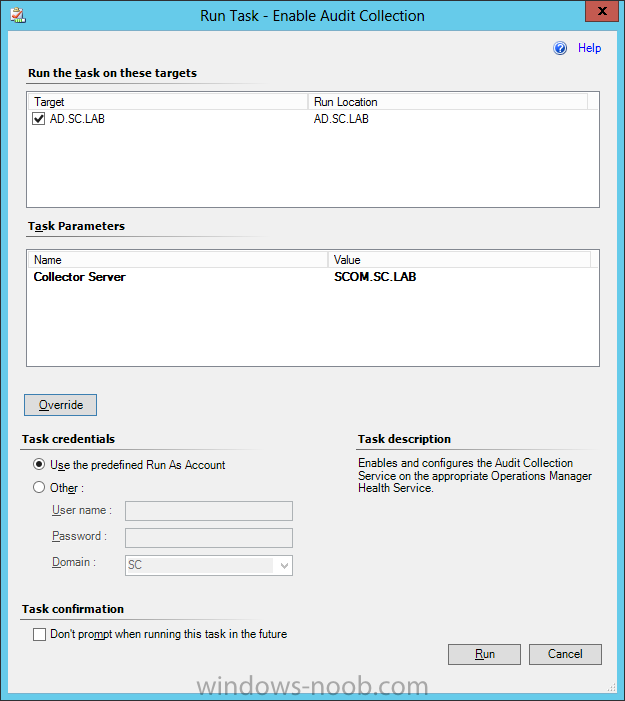Click the window resize grip corner
Image resolution: width=625 pixels, height=701 pixels.
[x=611, y=687]
